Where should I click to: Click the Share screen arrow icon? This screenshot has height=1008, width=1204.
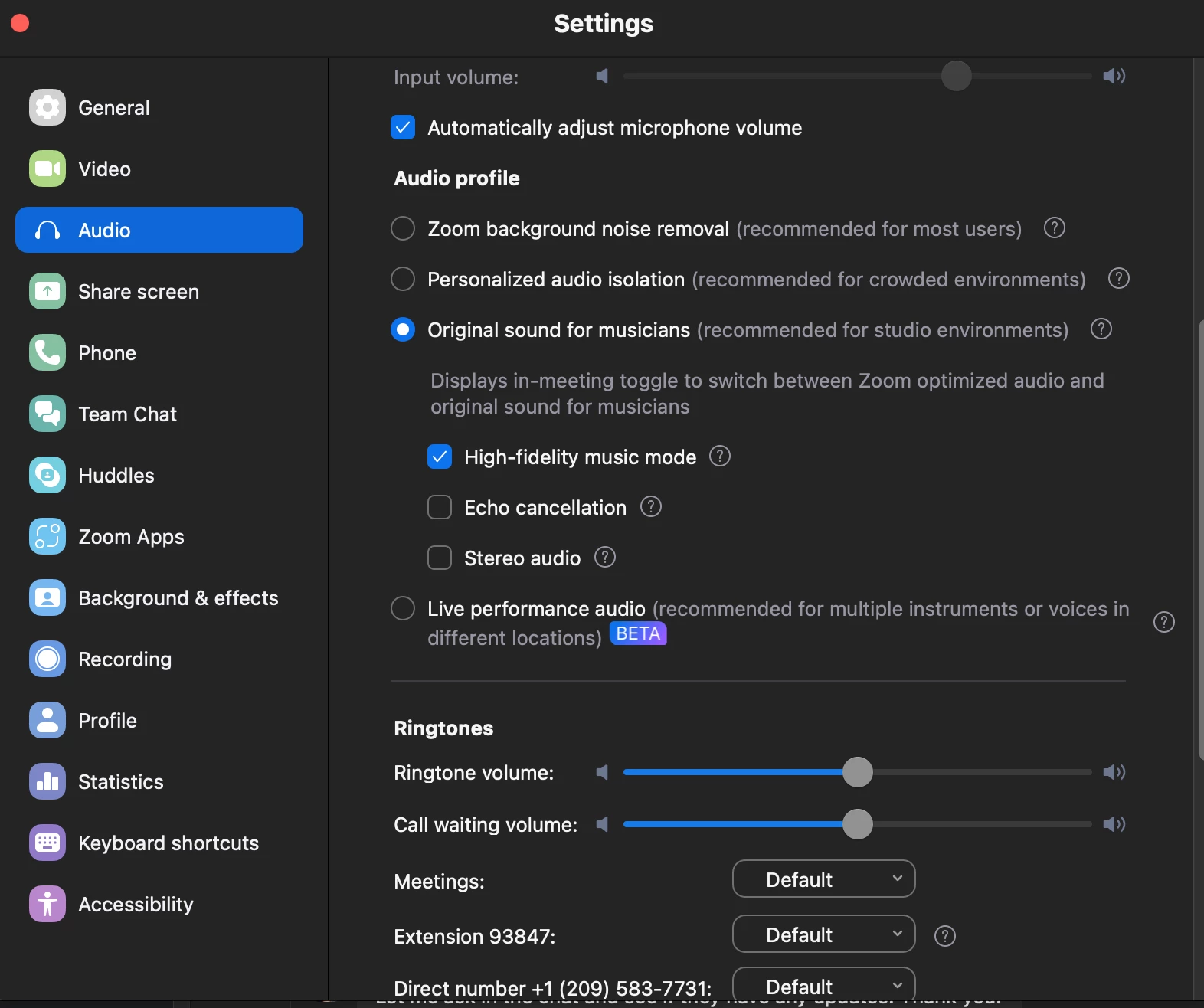[47, 291]
